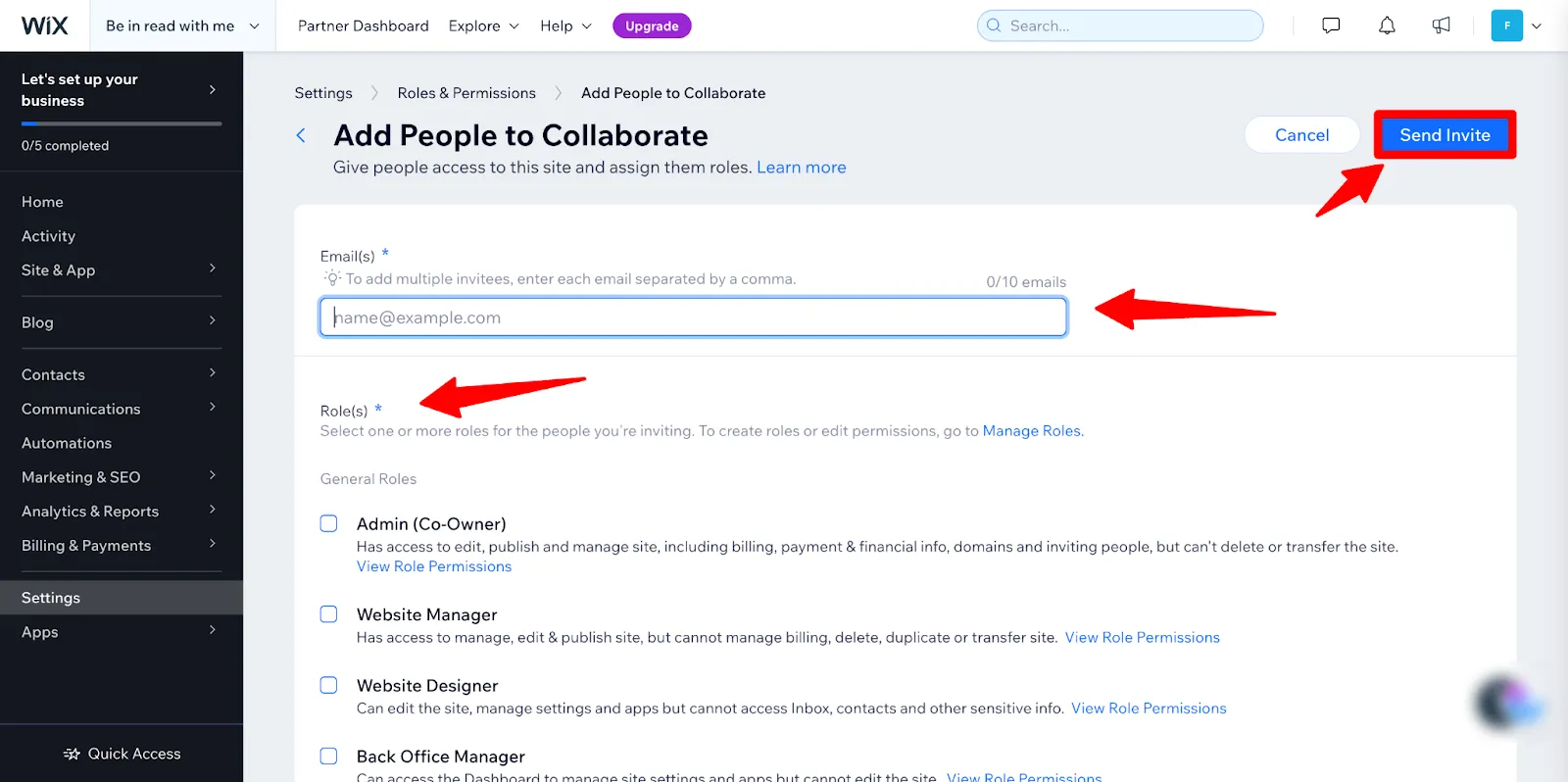Click the setup progress bar
This screenshot has height=782, width=1568.
coord(122,123)
